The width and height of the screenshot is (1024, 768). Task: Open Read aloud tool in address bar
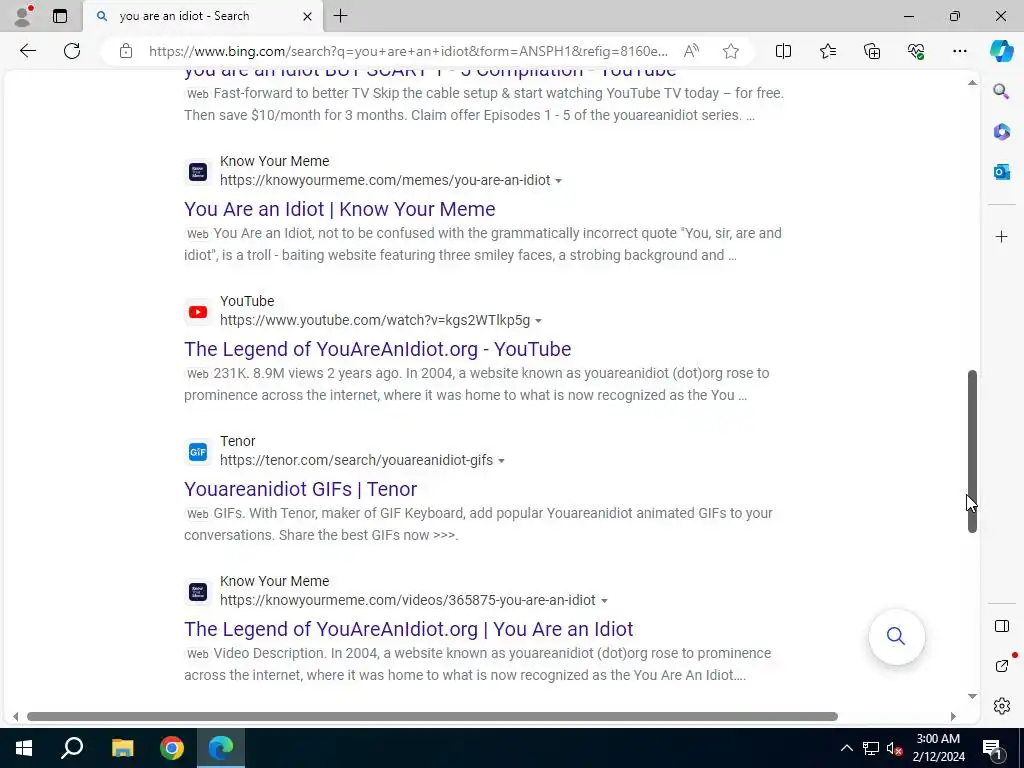click(691, 51)
